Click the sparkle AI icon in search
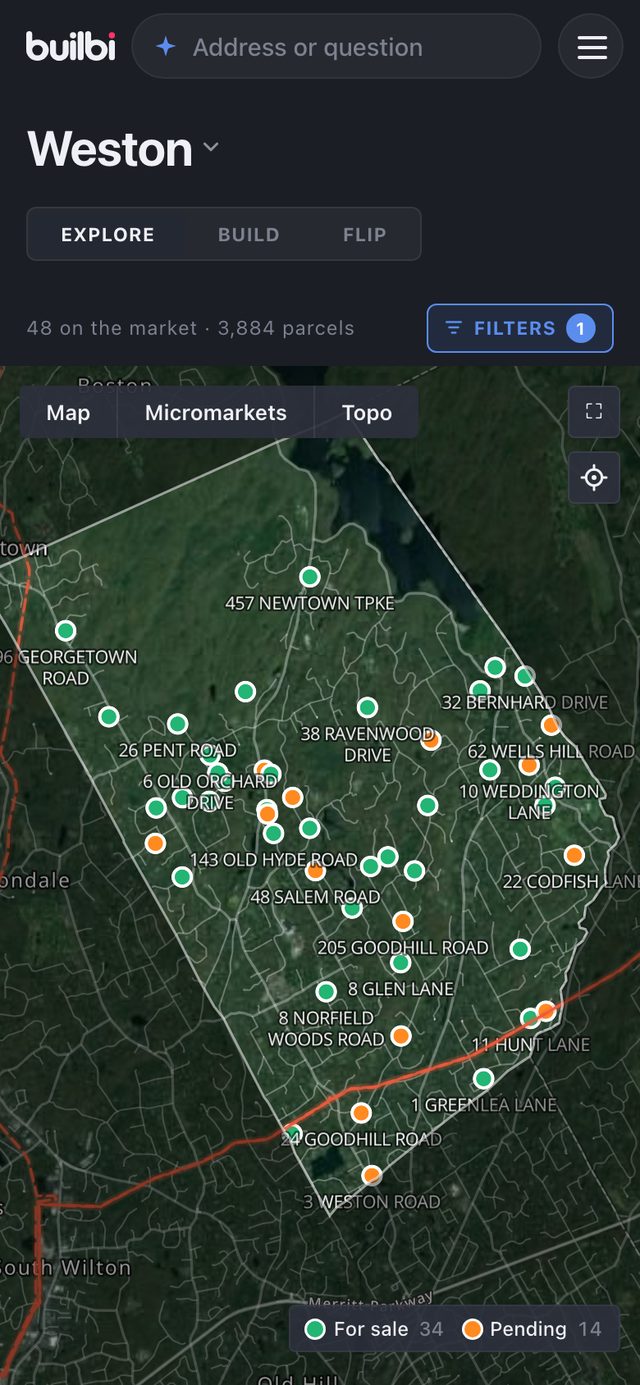The image size is (640, 1385). tap(166, 47)
